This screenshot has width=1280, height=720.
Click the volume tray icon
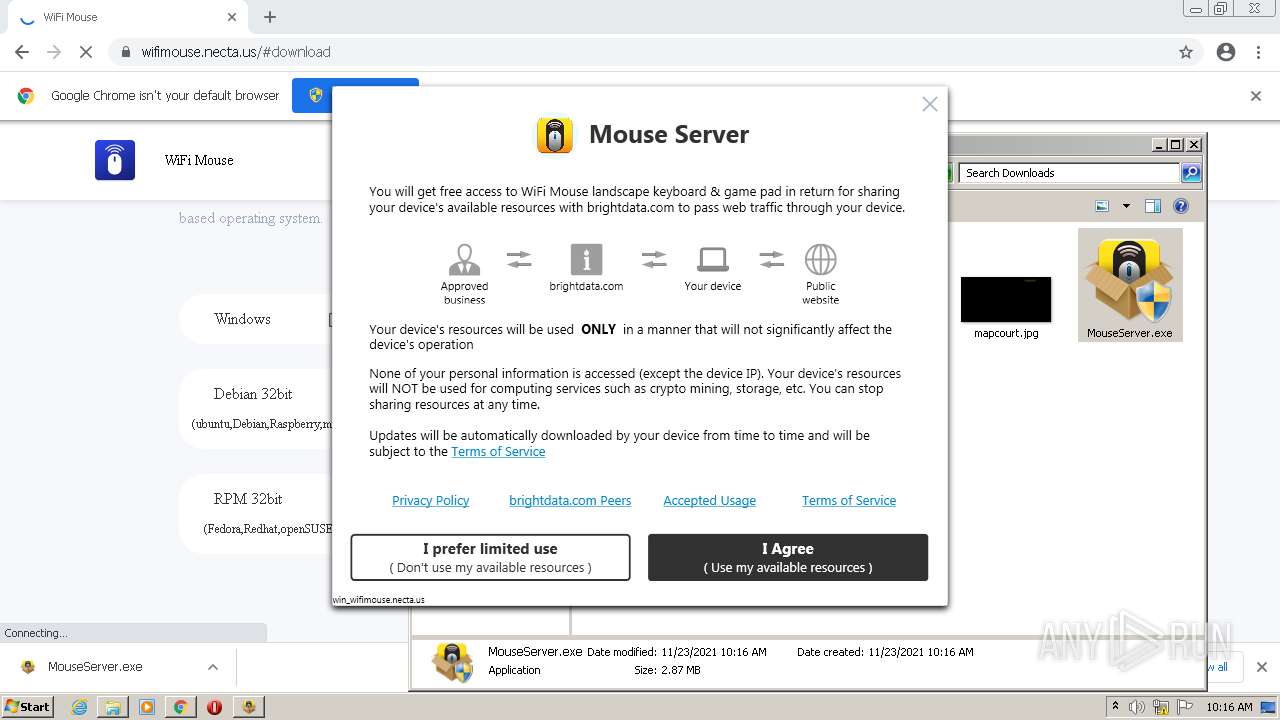1137,707
